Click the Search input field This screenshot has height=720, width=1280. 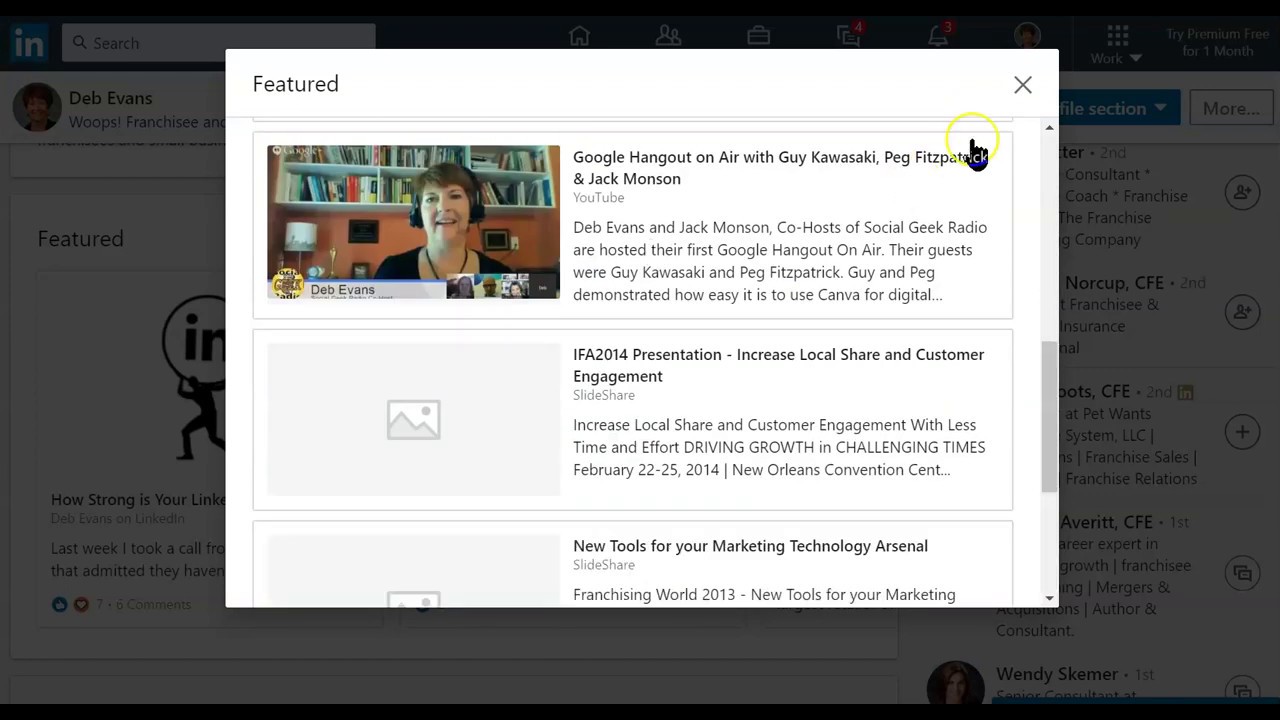point(220,43)
